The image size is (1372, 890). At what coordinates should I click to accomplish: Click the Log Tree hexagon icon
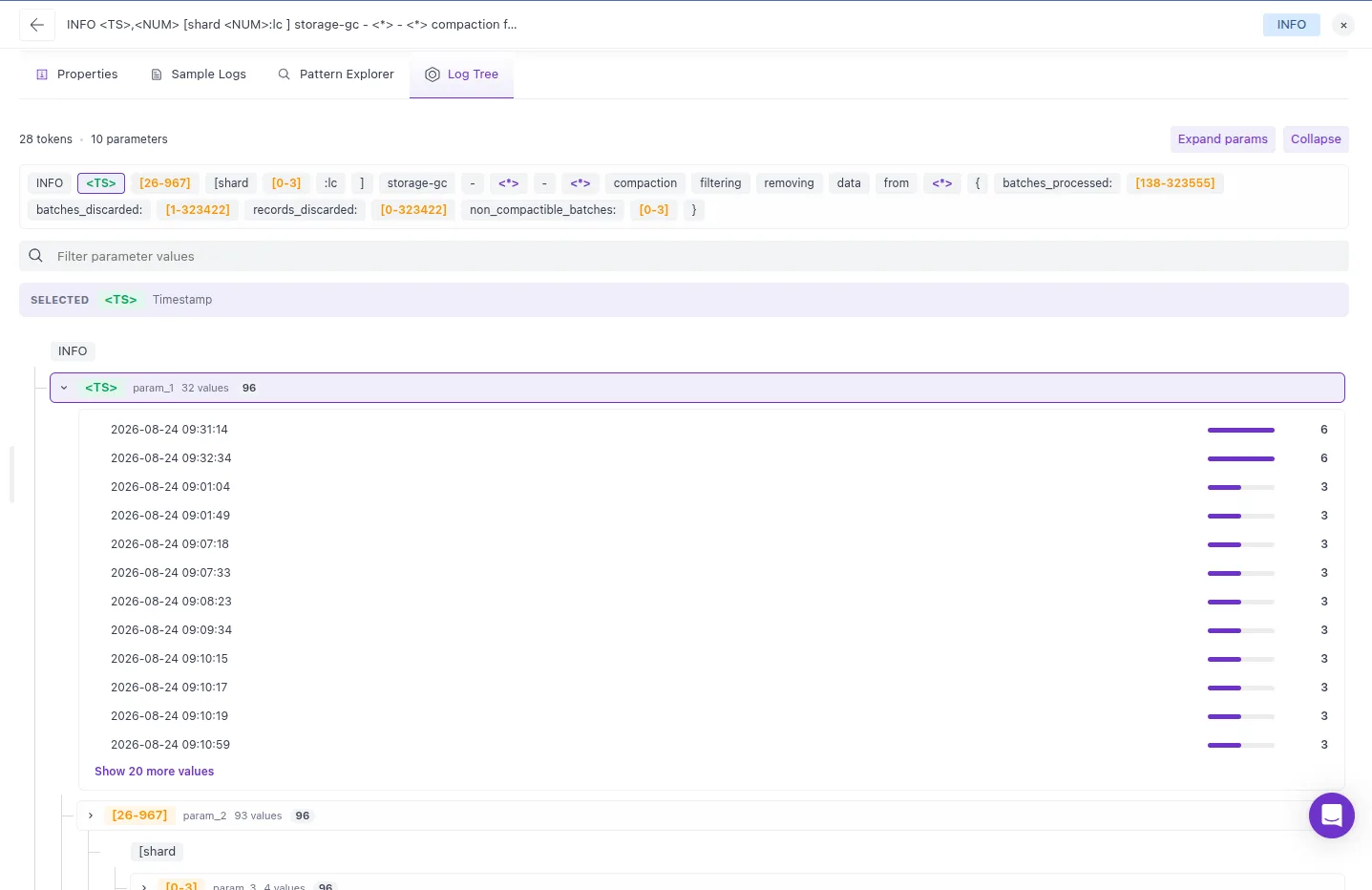point(433,74)
